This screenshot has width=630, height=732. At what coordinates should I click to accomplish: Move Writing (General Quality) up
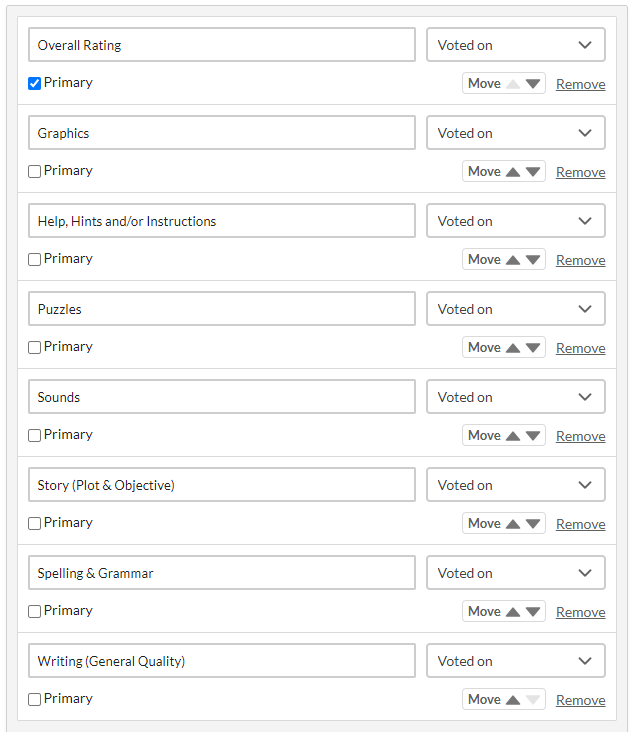click(x=513, y=700)
